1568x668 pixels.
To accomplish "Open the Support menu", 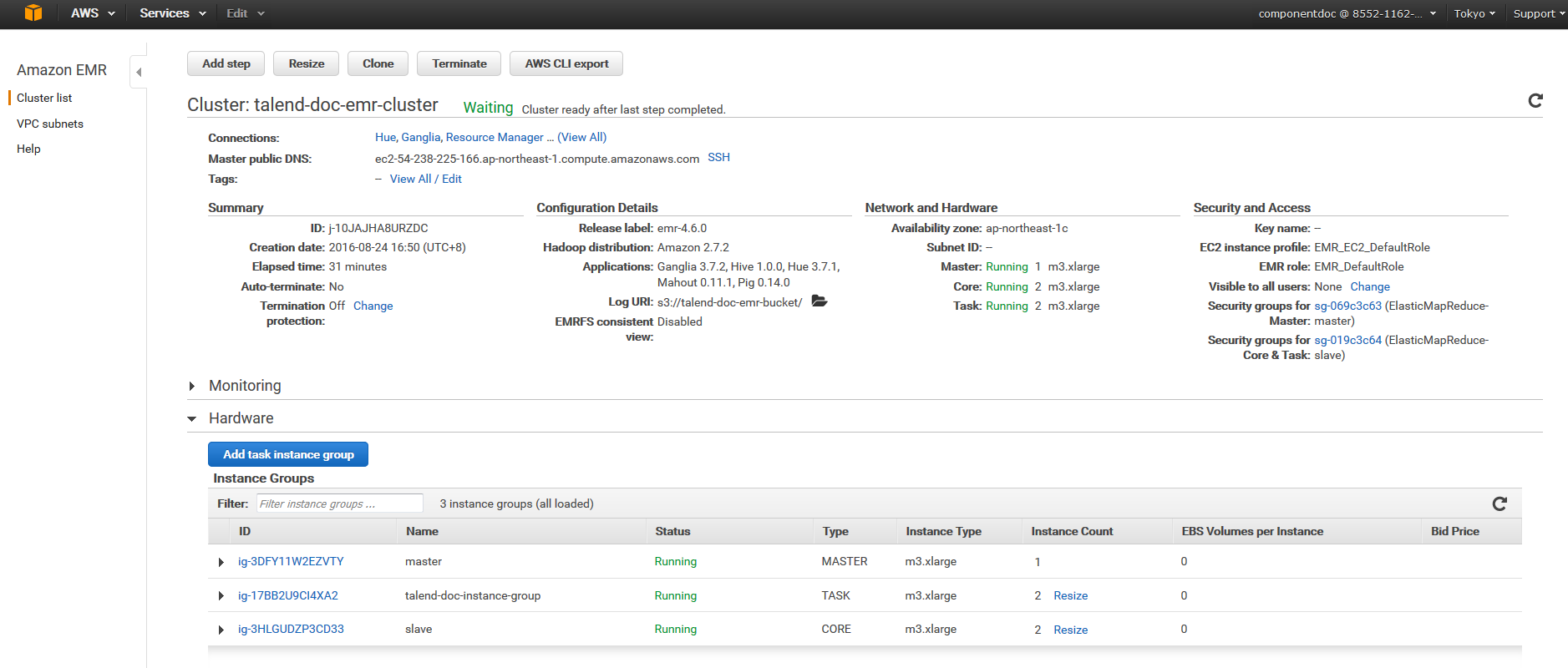I will [x=1538, y=13].
